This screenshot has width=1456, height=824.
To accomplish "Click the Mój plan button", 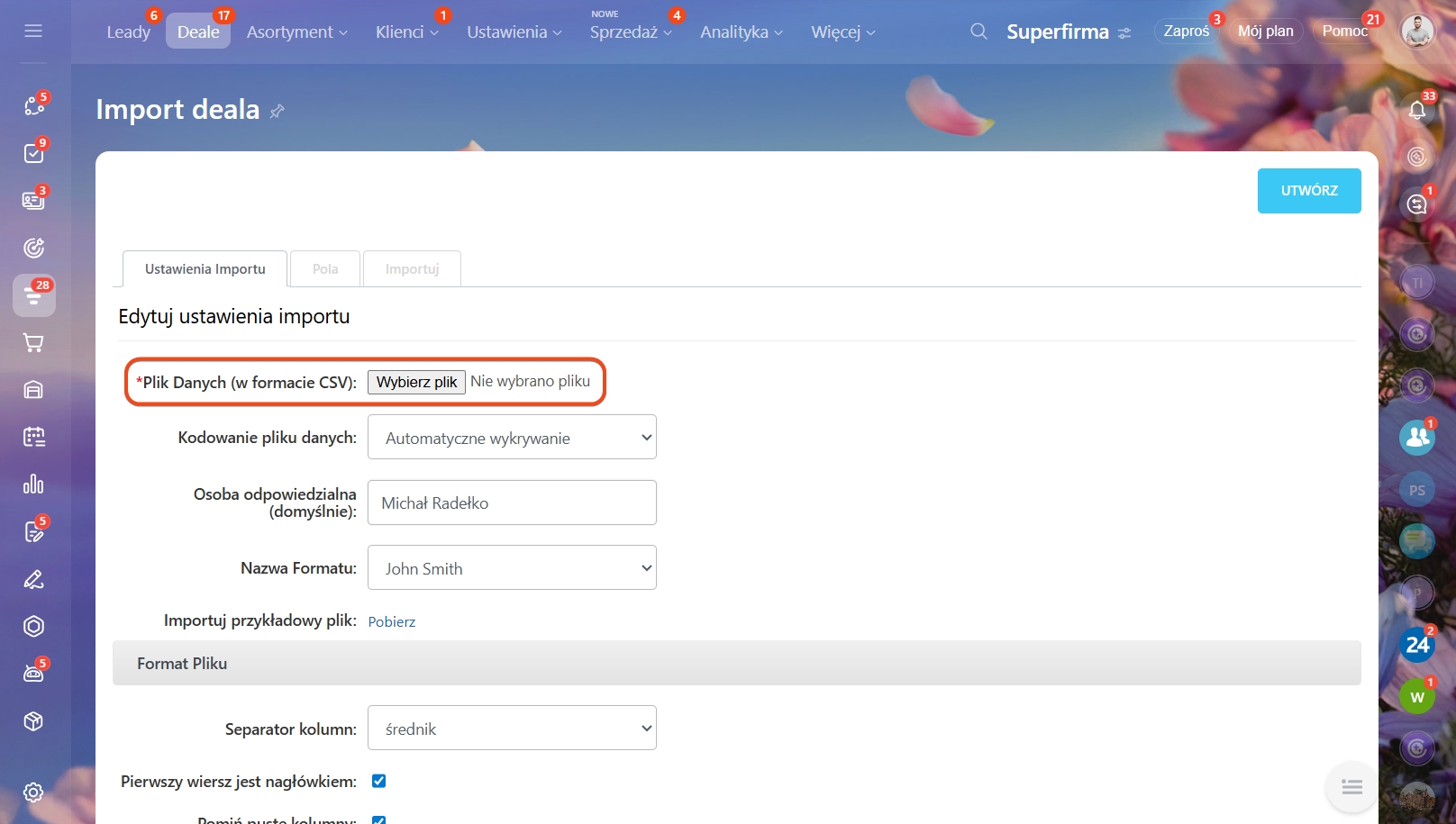I will (1265, 32).
